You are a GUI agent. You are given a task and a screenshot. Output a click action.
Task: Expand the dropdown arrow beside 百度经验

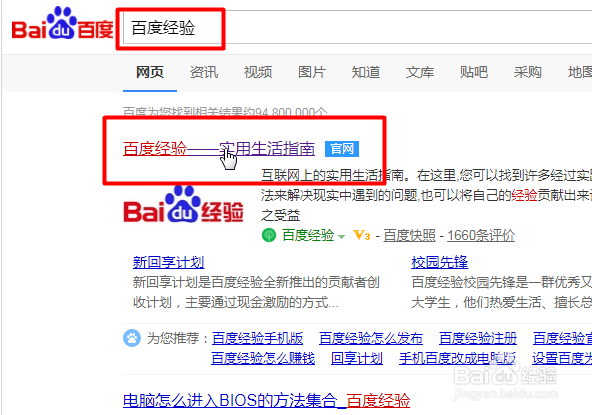341,237
